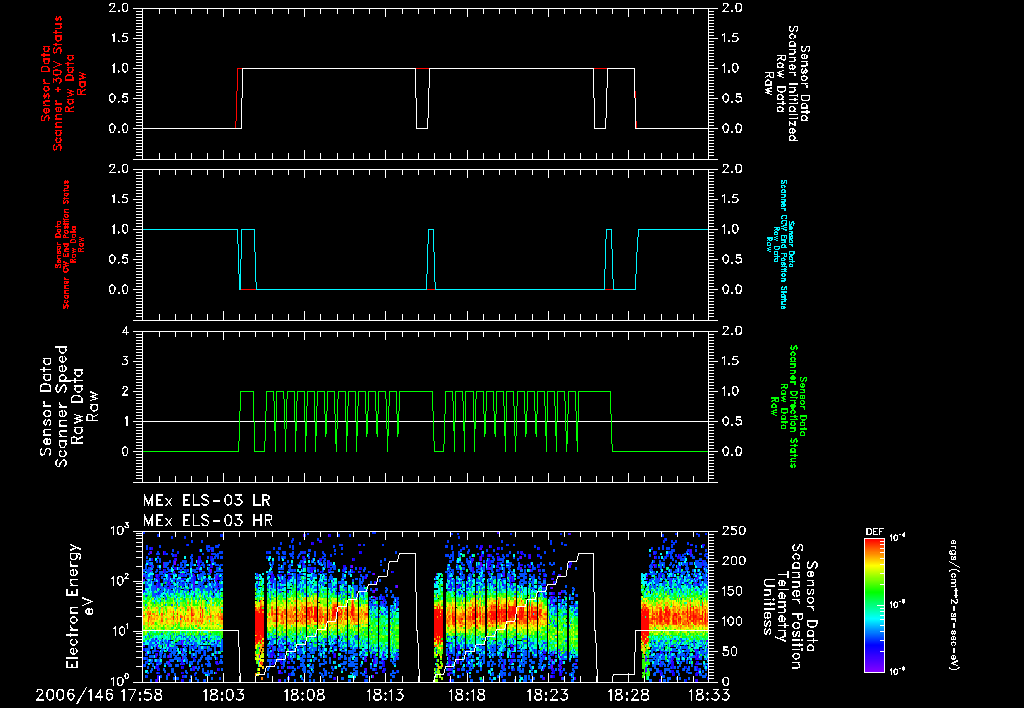1024x708 pixels.
Task: Click the DEF rainbow color bar
Action: pos(875,604)
